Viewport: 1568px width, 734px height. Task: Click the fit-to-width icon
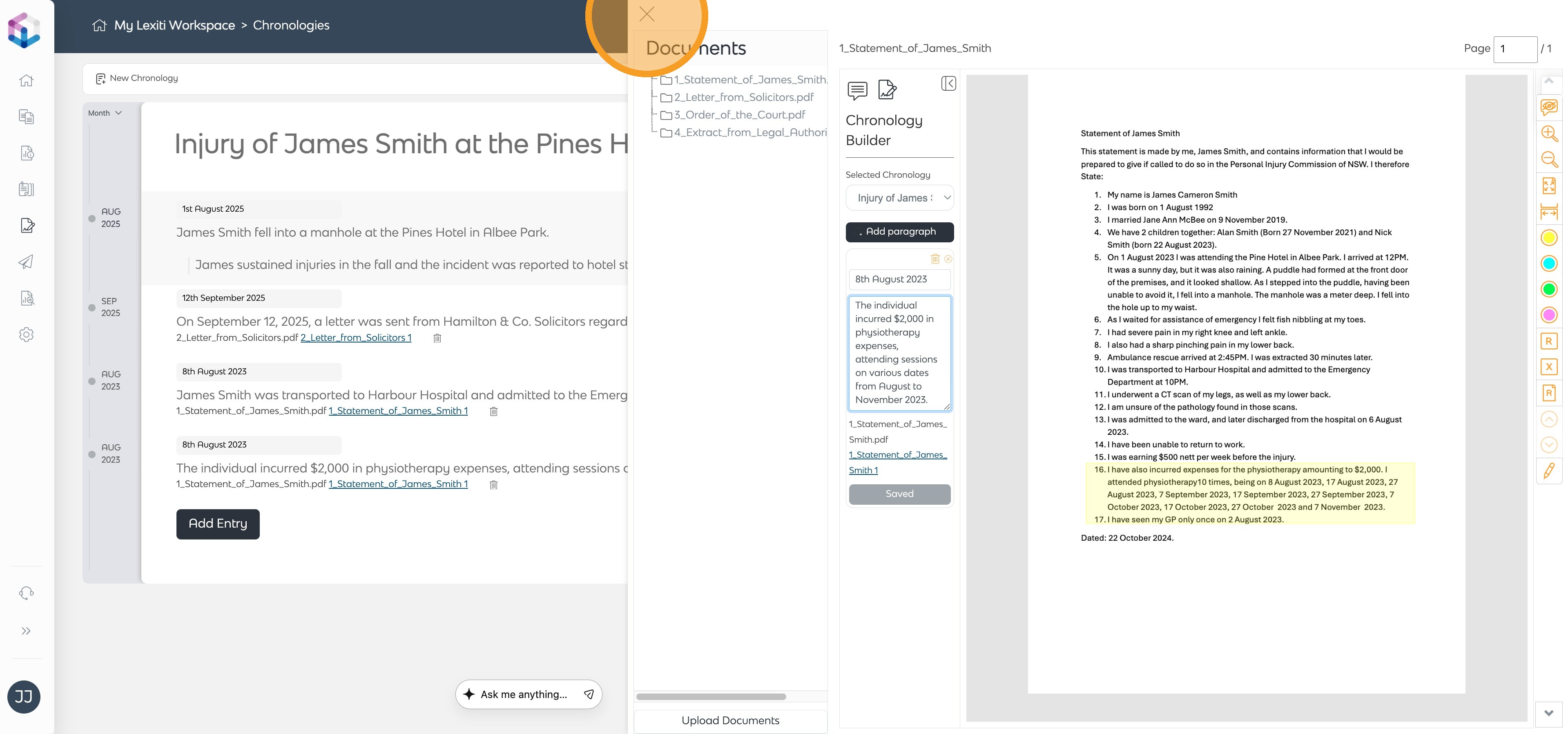tap(1548, 212)
